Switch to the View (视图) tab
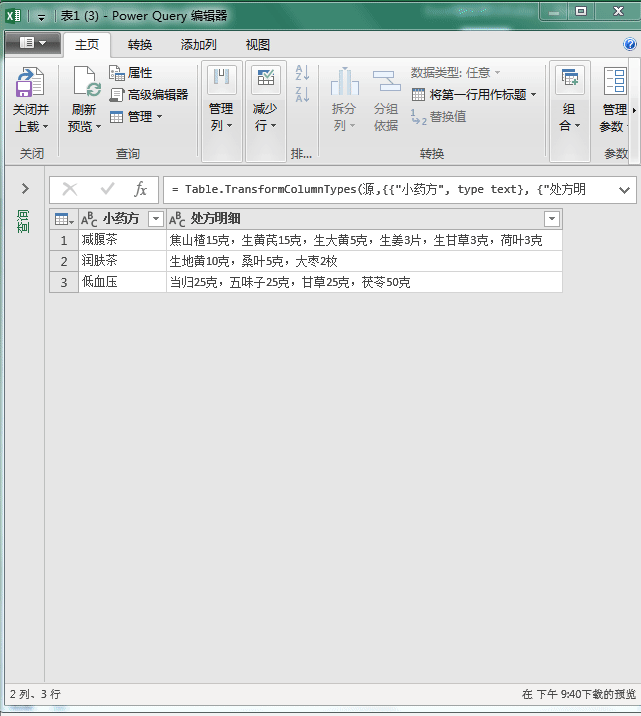The width and height of the screenshot is (641, 716). click(x=257, y=45)
